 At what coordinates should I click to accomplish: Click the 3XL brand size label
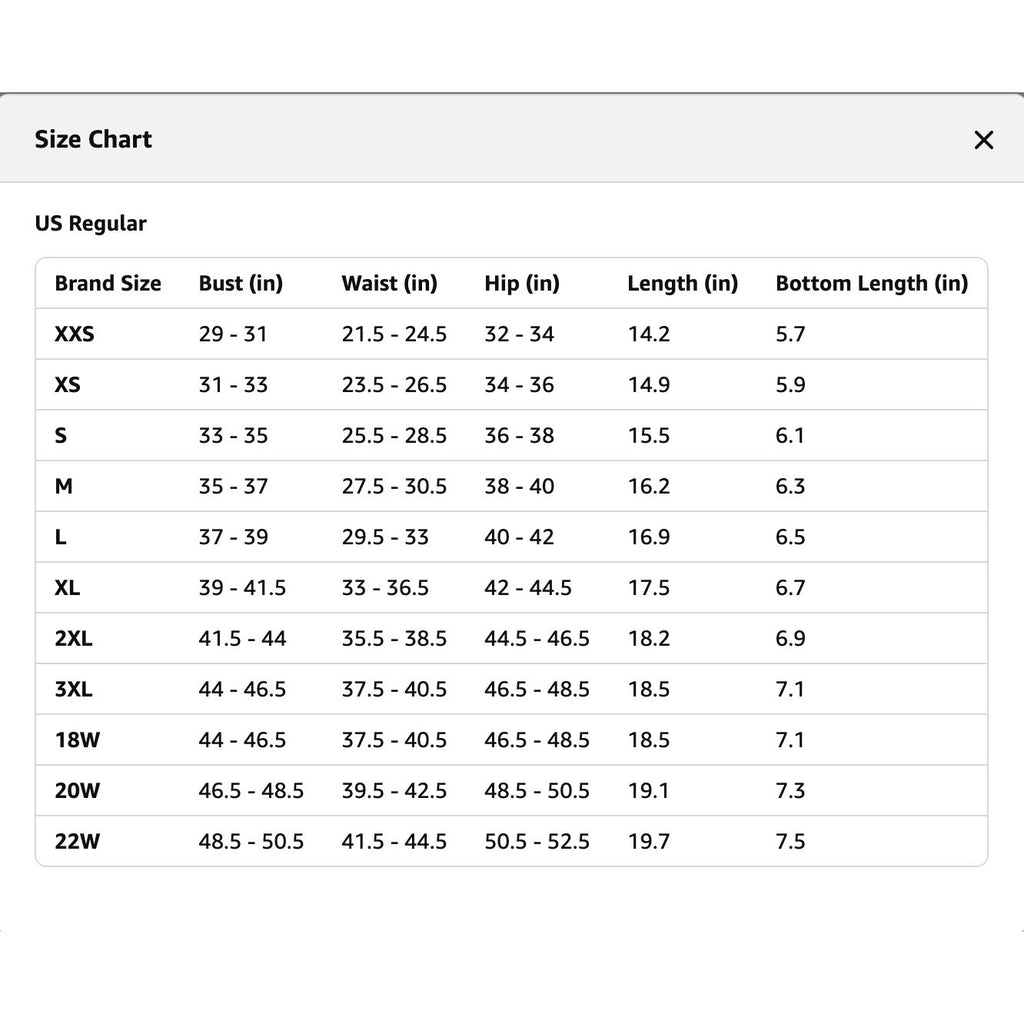pos(73,689)
